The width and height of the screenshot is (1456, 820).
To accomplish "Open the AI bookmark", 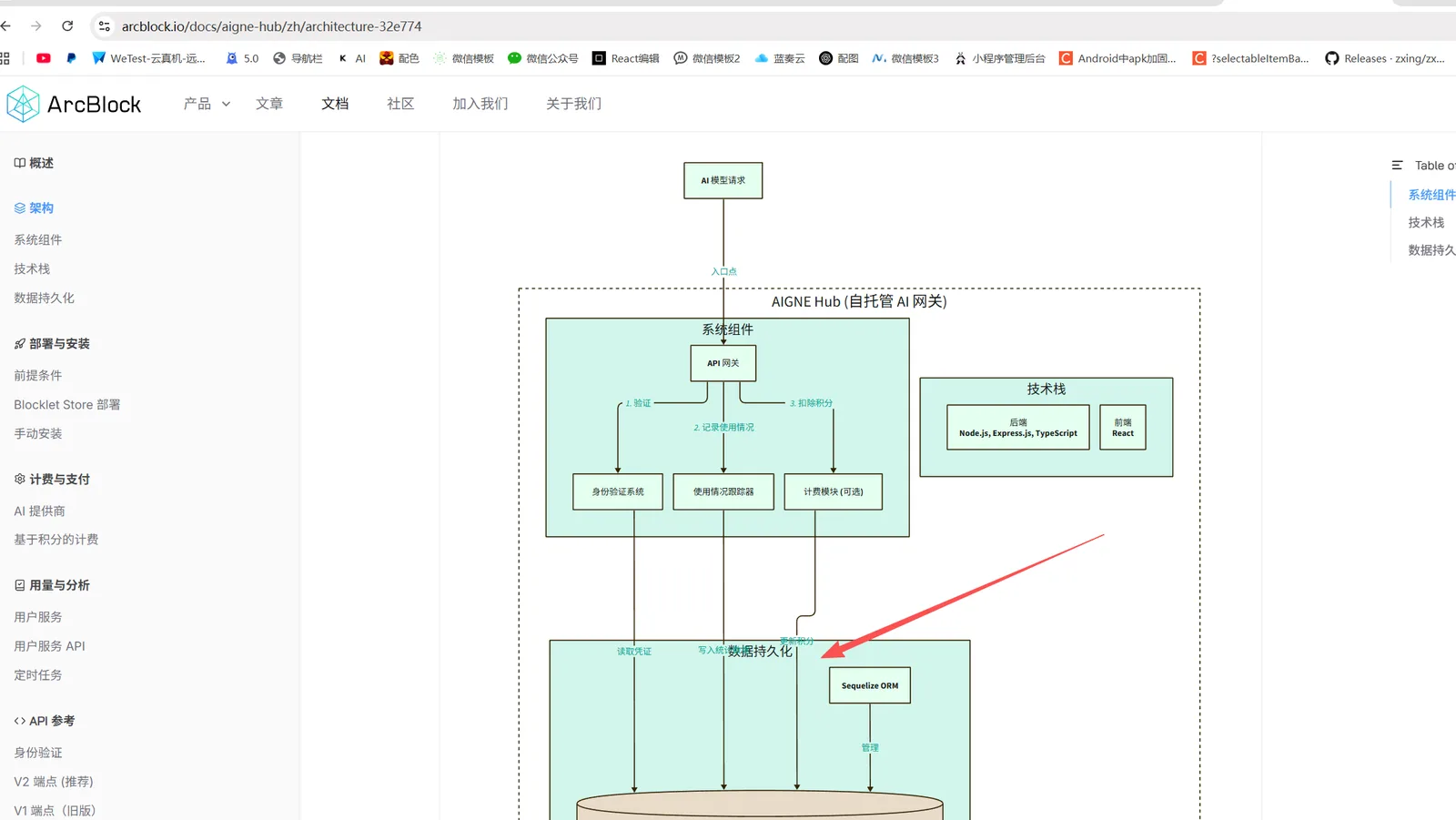I will pyautogui.click(x=351, y=58).
